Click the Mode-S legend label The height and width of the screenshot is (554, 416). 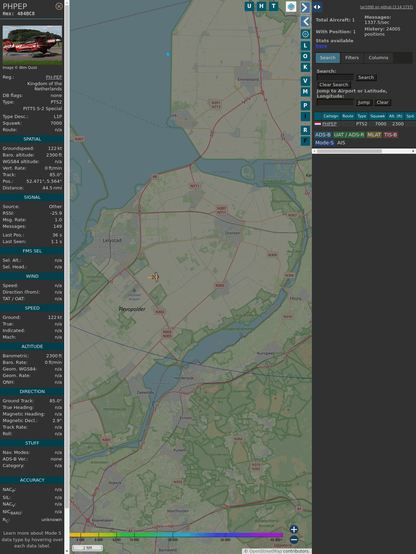tap(324, 143)
